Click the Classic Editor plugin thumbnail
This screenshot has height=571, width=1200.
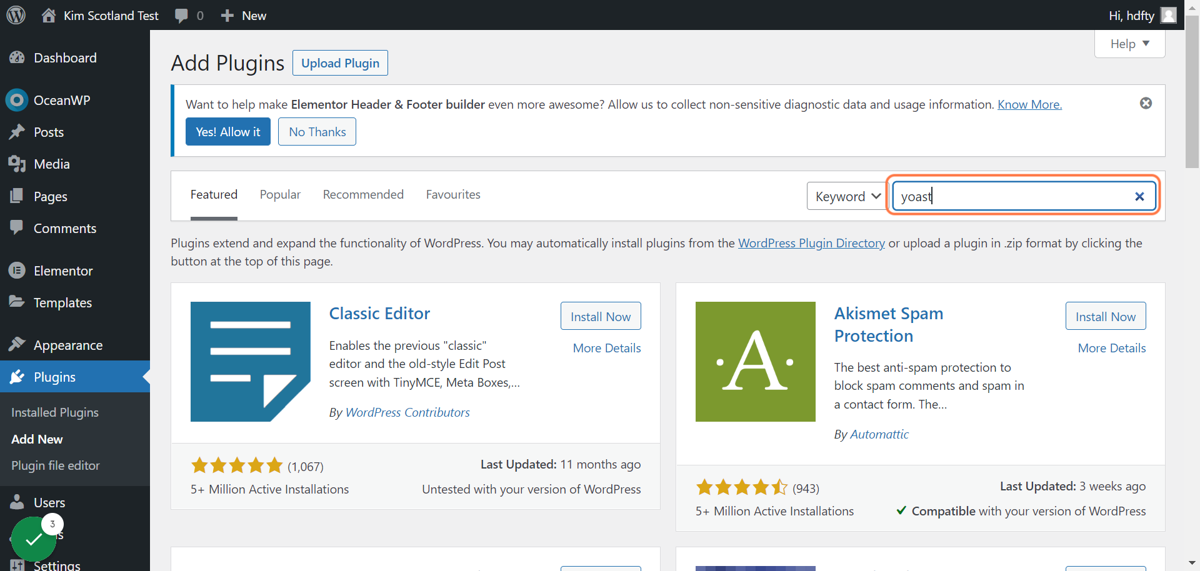251,361
